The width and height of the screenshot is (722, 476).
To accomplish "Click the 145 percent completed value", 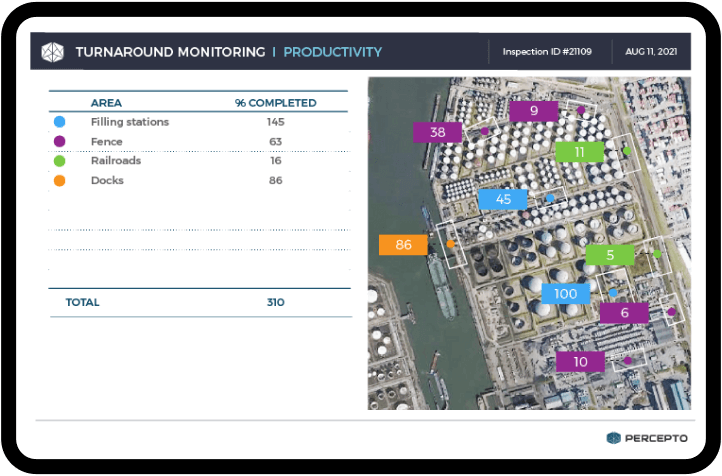I will coord(275,122).
